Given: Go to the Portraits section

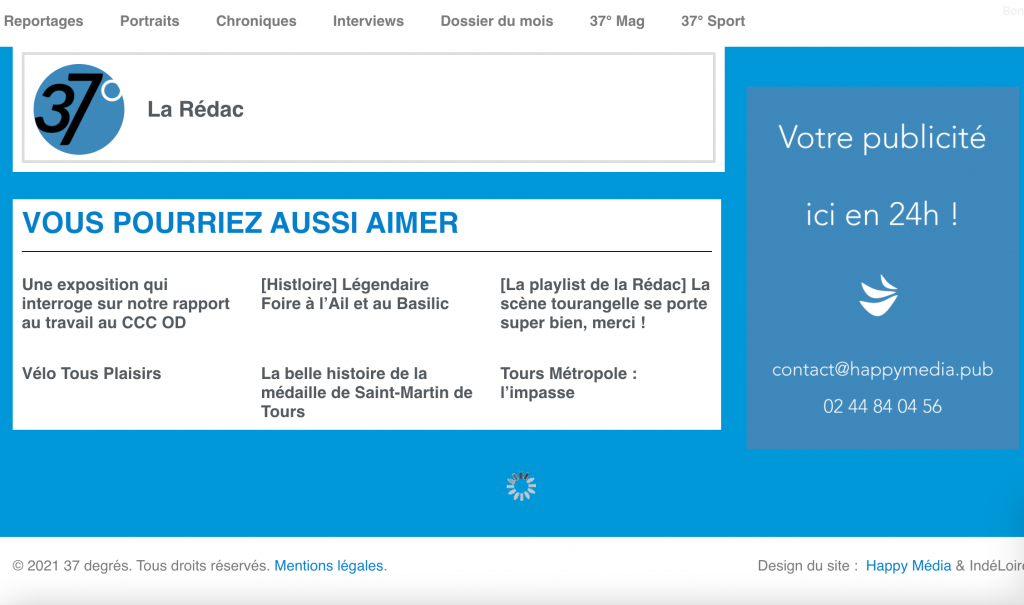Looking at the screenshot, I should point(150,21).
